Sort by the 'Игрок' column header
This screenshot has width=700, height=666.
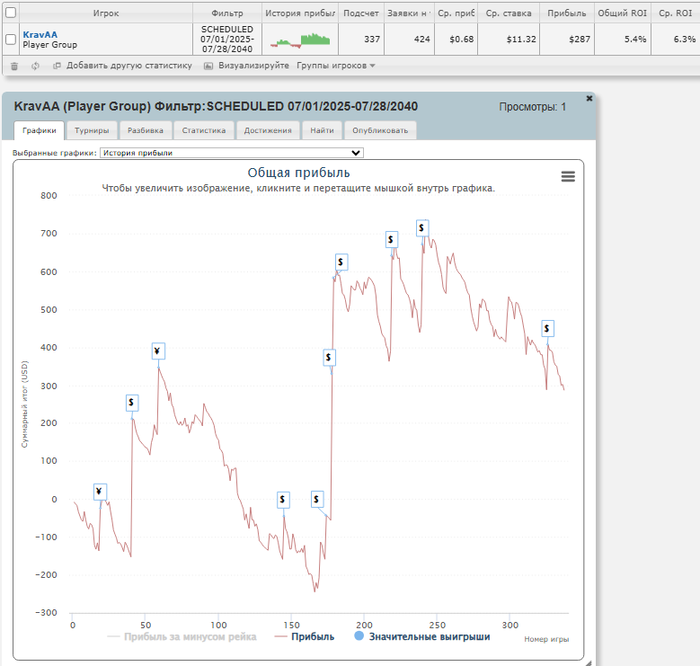click(106, 13)
